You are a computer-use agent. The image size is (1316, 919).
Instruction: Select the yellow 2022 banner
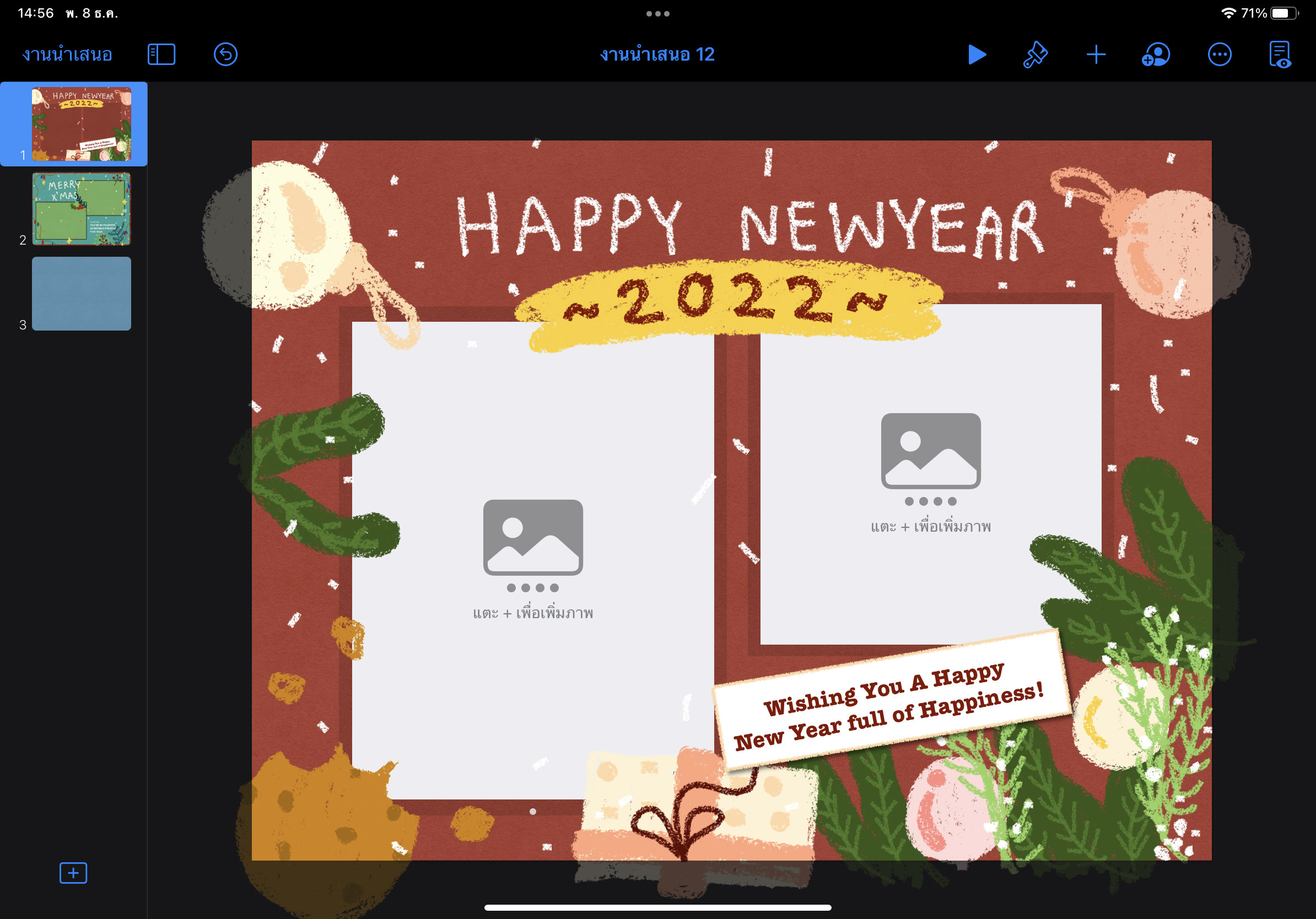click(728, 301)
